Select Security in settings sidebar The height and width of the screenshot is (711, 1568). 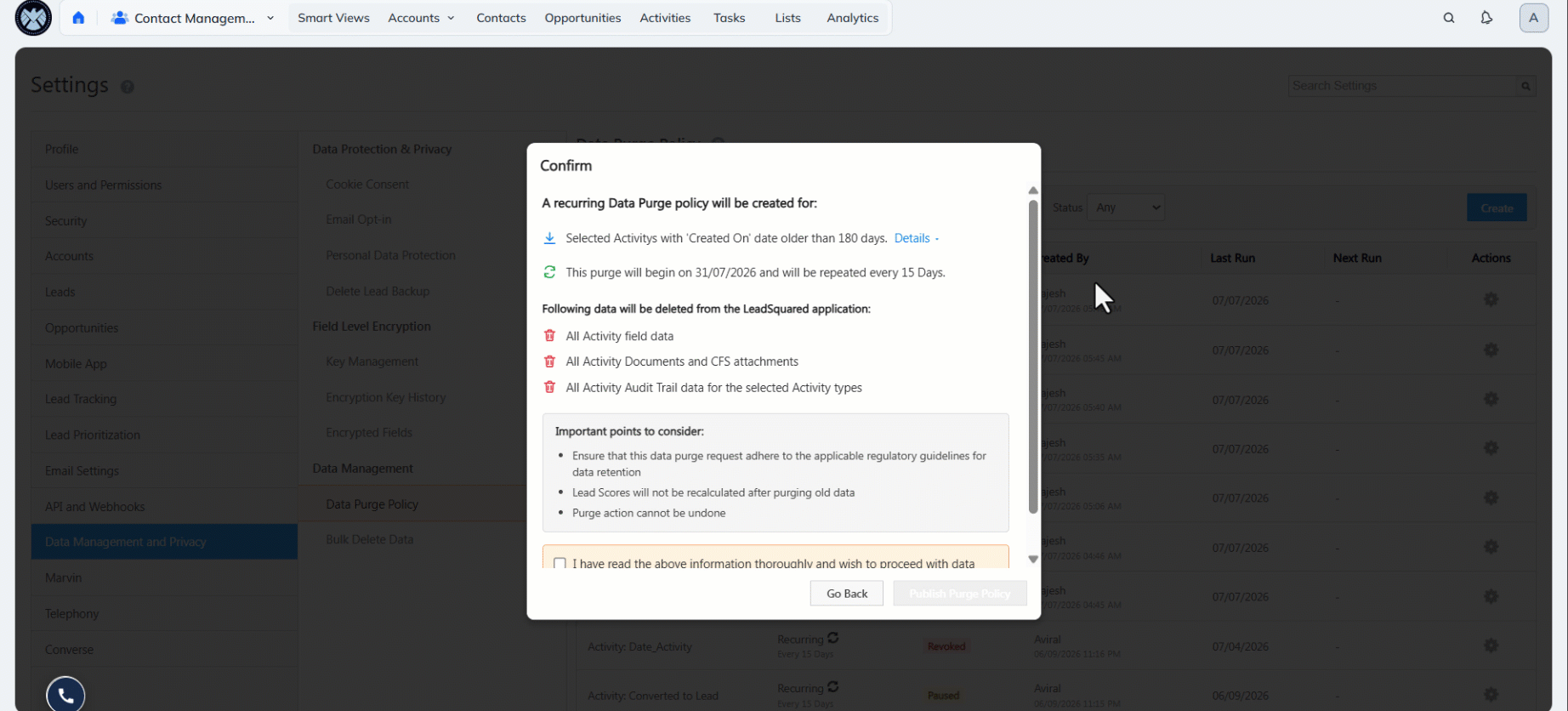(x=165, y=220)
